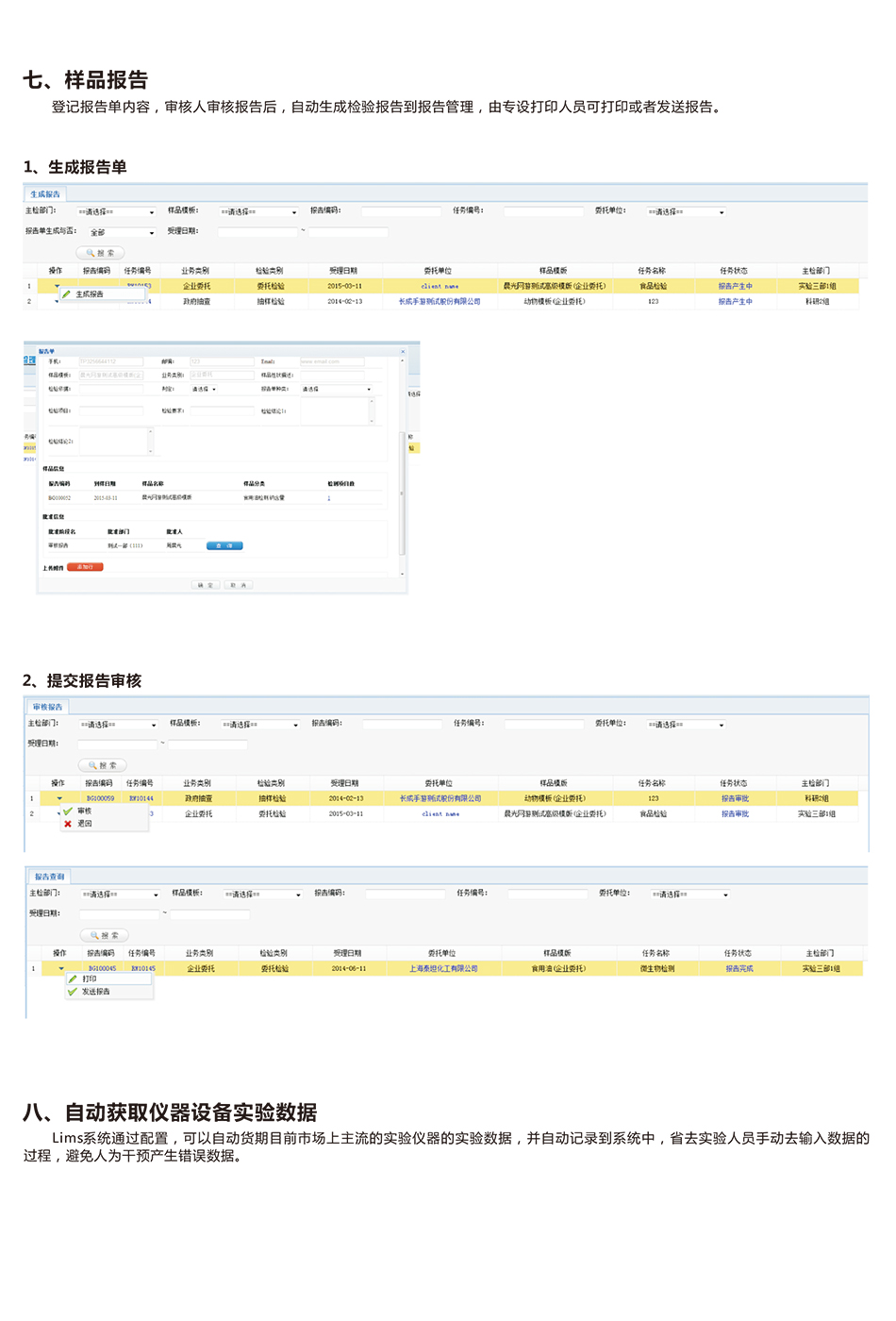Click BG100052 report code in 样品信息 table
Screen dimensions: 896x1321
(59, 497)
